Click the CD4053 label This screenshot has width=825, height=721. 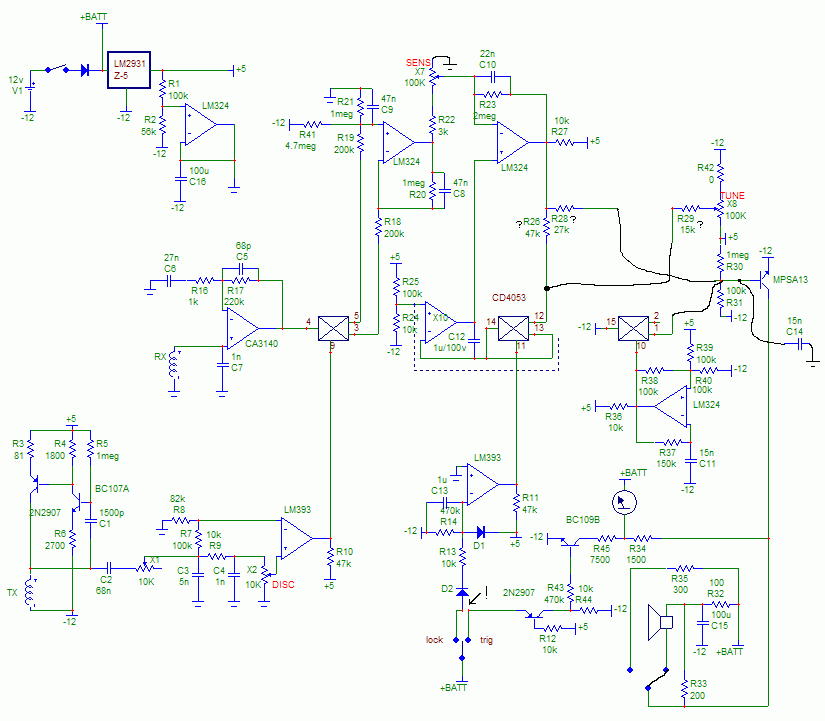point(509,298)
